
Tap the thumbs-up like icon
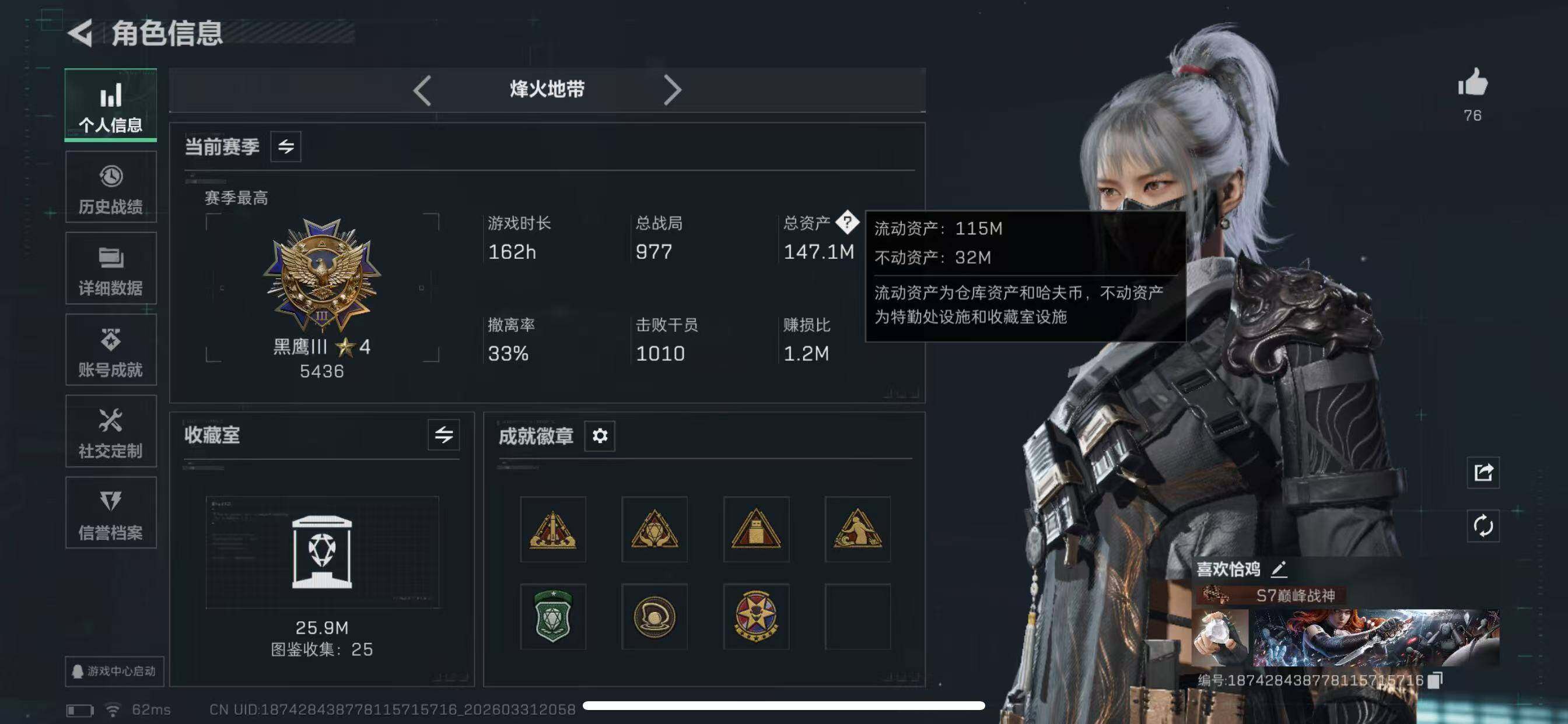1472,82
